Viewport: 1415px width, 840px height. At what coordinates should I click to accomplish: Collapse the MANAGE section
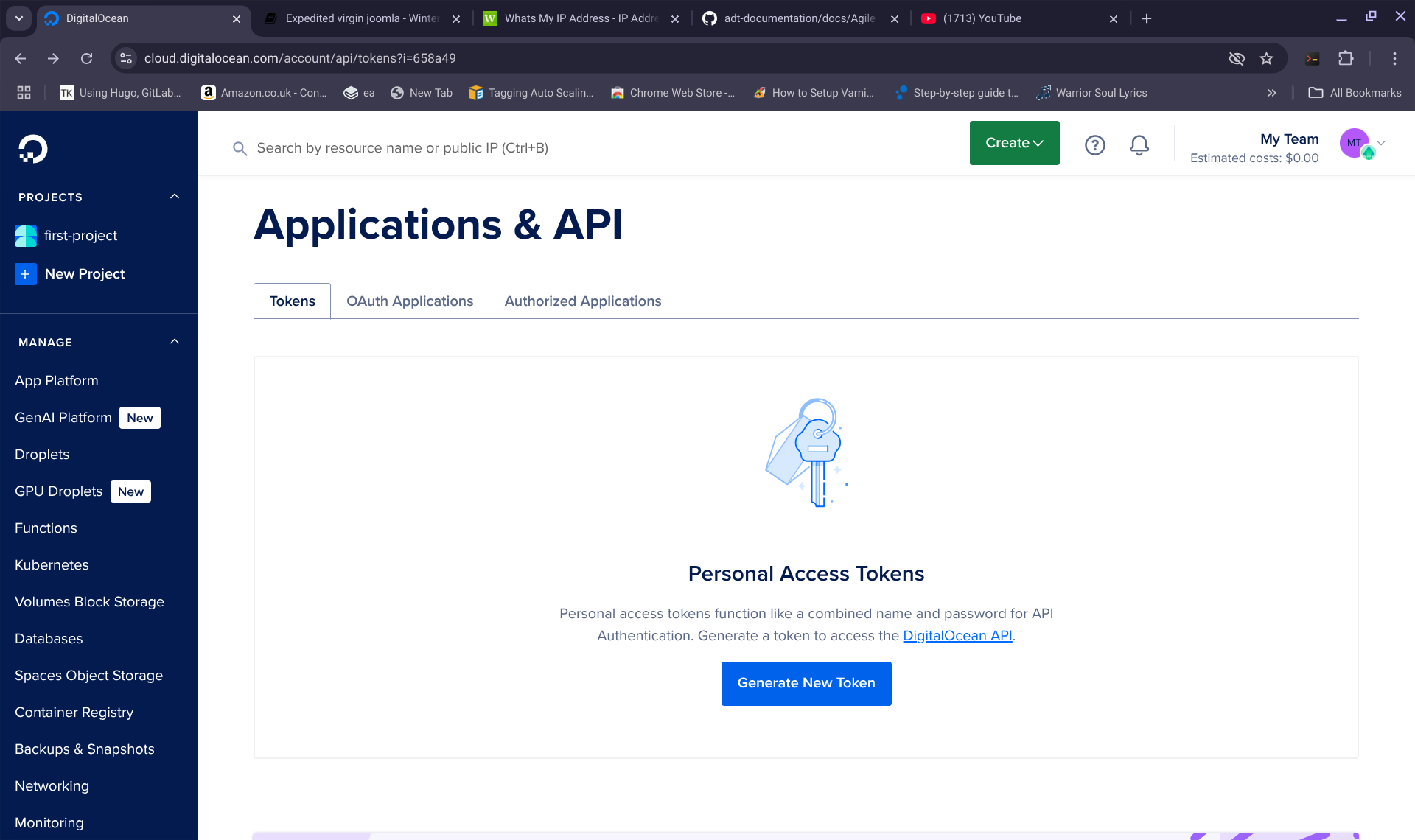click(175, 342)
